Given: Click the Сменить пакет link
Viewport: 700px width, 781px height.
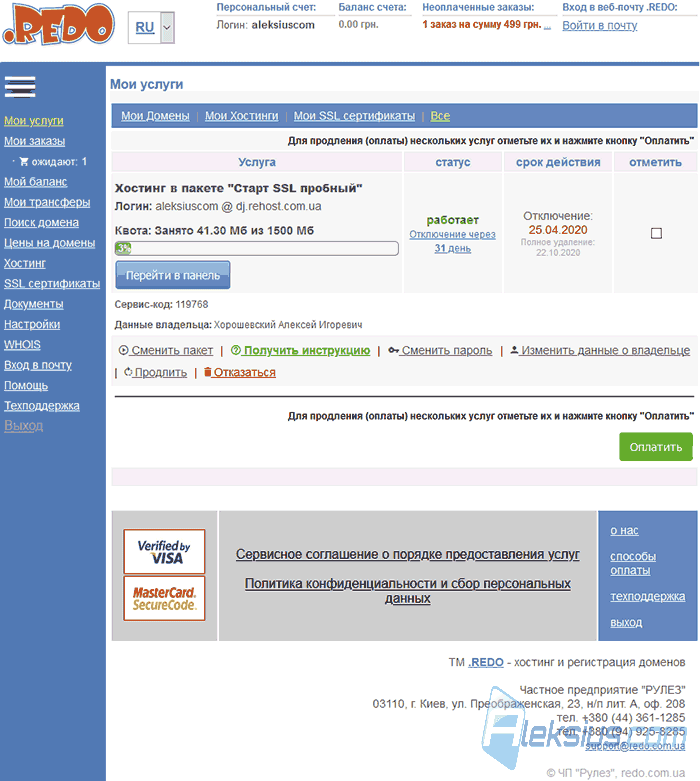Looking at the screenshot, I should click(x=166, y=350).
